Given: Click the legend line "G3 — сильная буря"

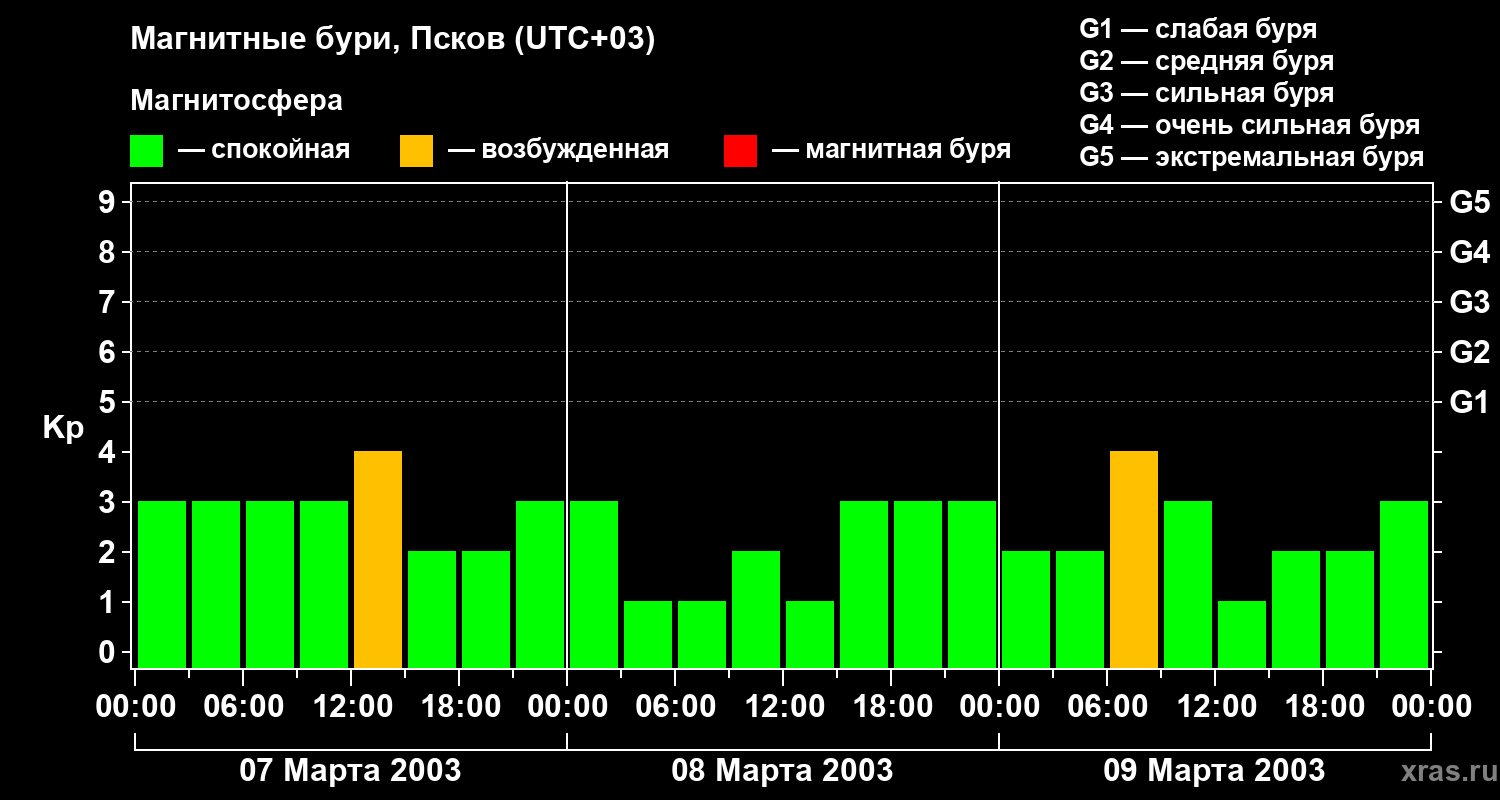Looking at the screenshot, I should (x=1207, y=93).
